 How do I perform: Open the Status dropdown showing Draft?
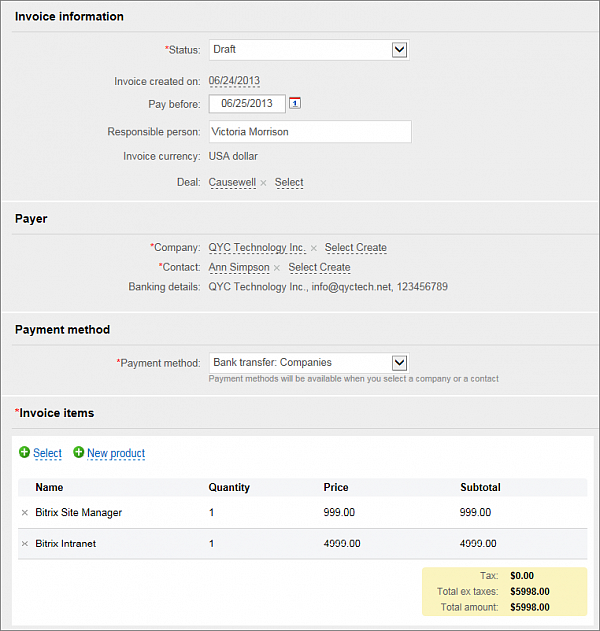pyautogui.click(x=399, y=49)
